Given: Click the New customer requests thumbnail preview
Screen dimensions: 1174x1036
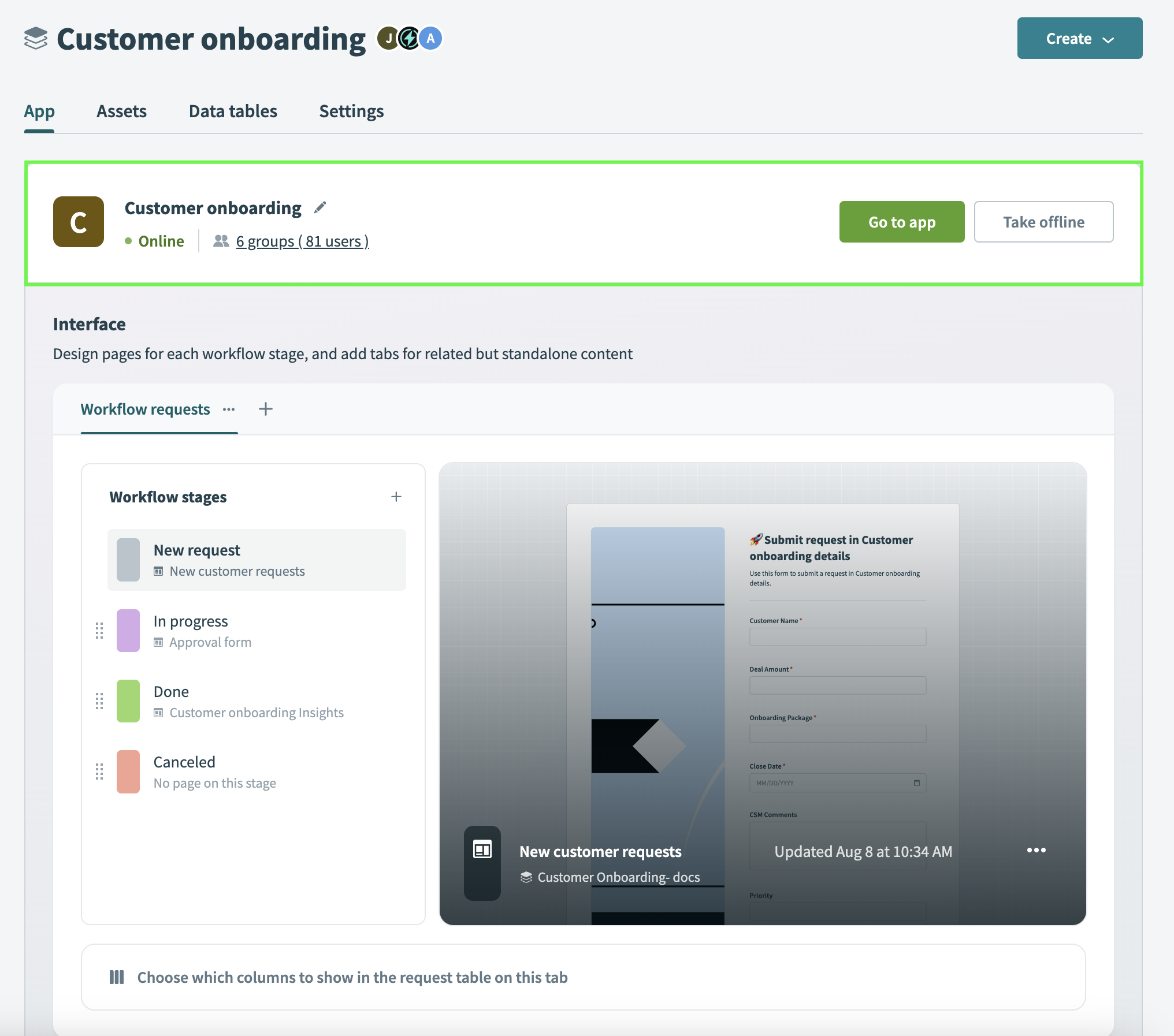Looking at the screenshot, I should (762, 693).
